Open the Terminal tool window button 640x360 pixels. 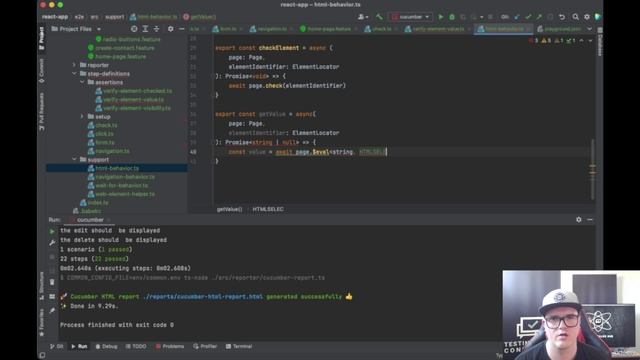[x=239, y=346]
